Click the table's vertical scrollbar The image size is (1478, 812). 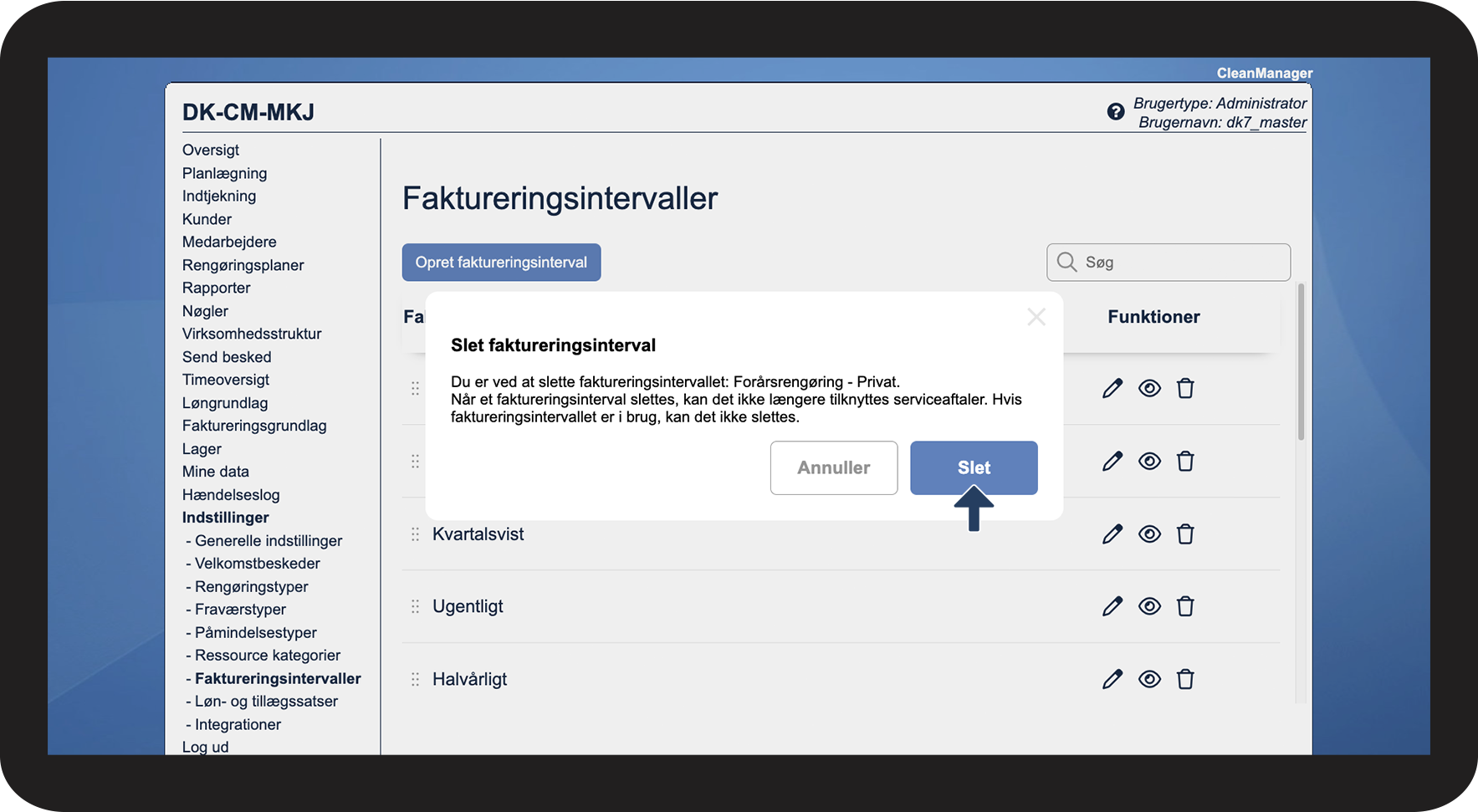point(1301,362)
